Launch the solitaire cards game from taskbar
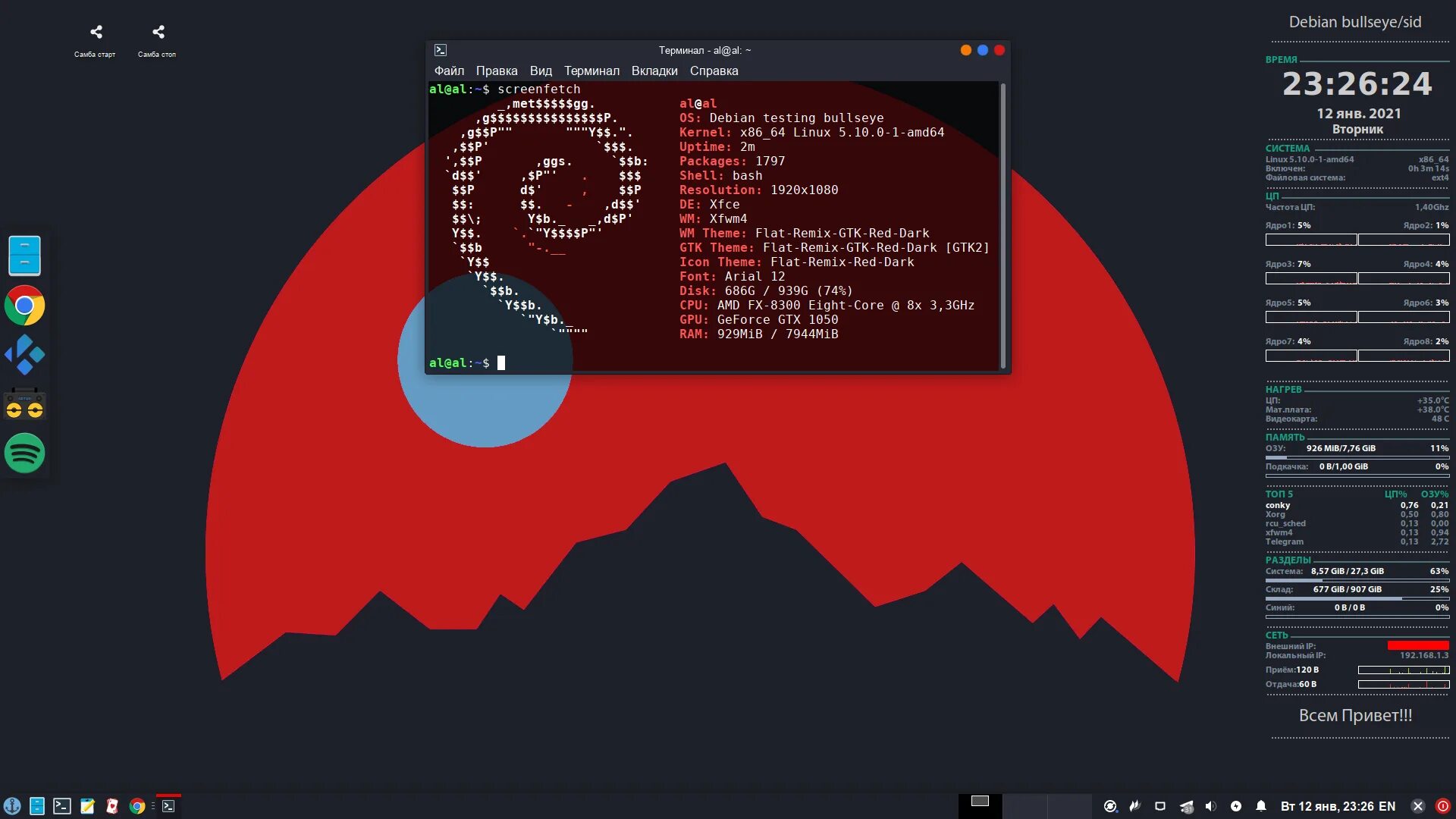 point(112,806)
